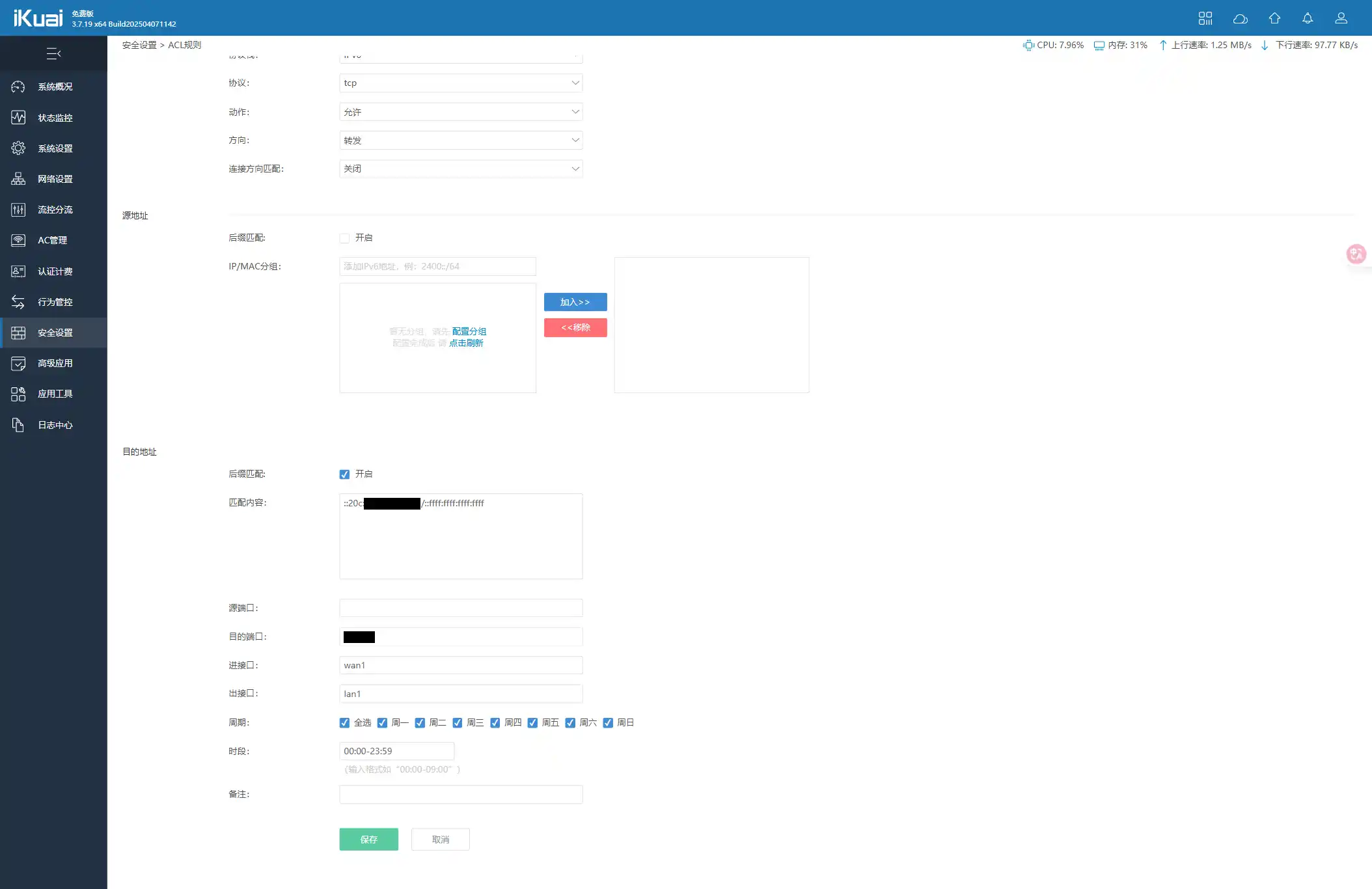The image size is (1372, 889).
Task: Go to 日志中心 sidebar menu
Action: click(x=55, y=425)
